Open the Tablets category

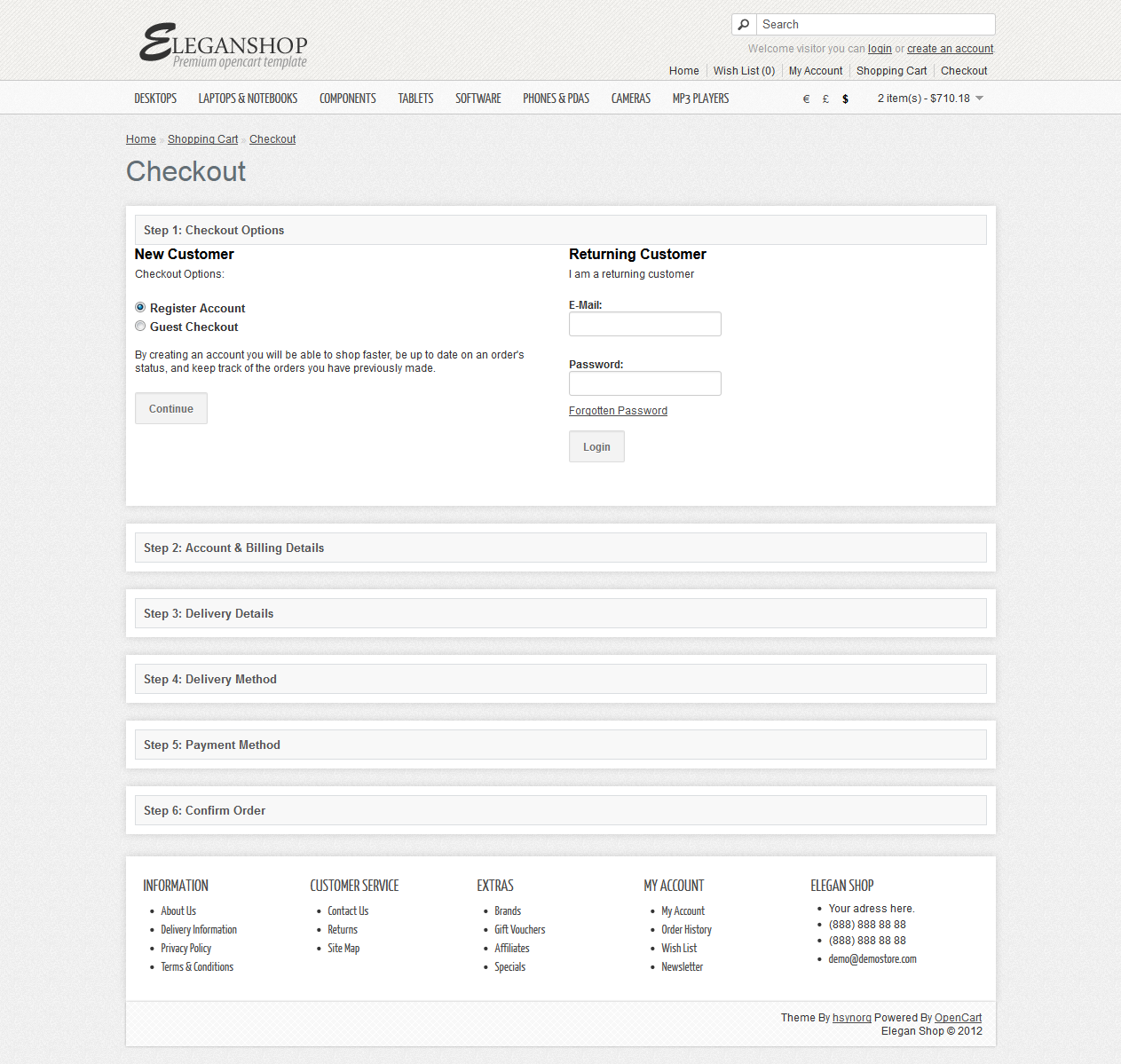point(415,99)
